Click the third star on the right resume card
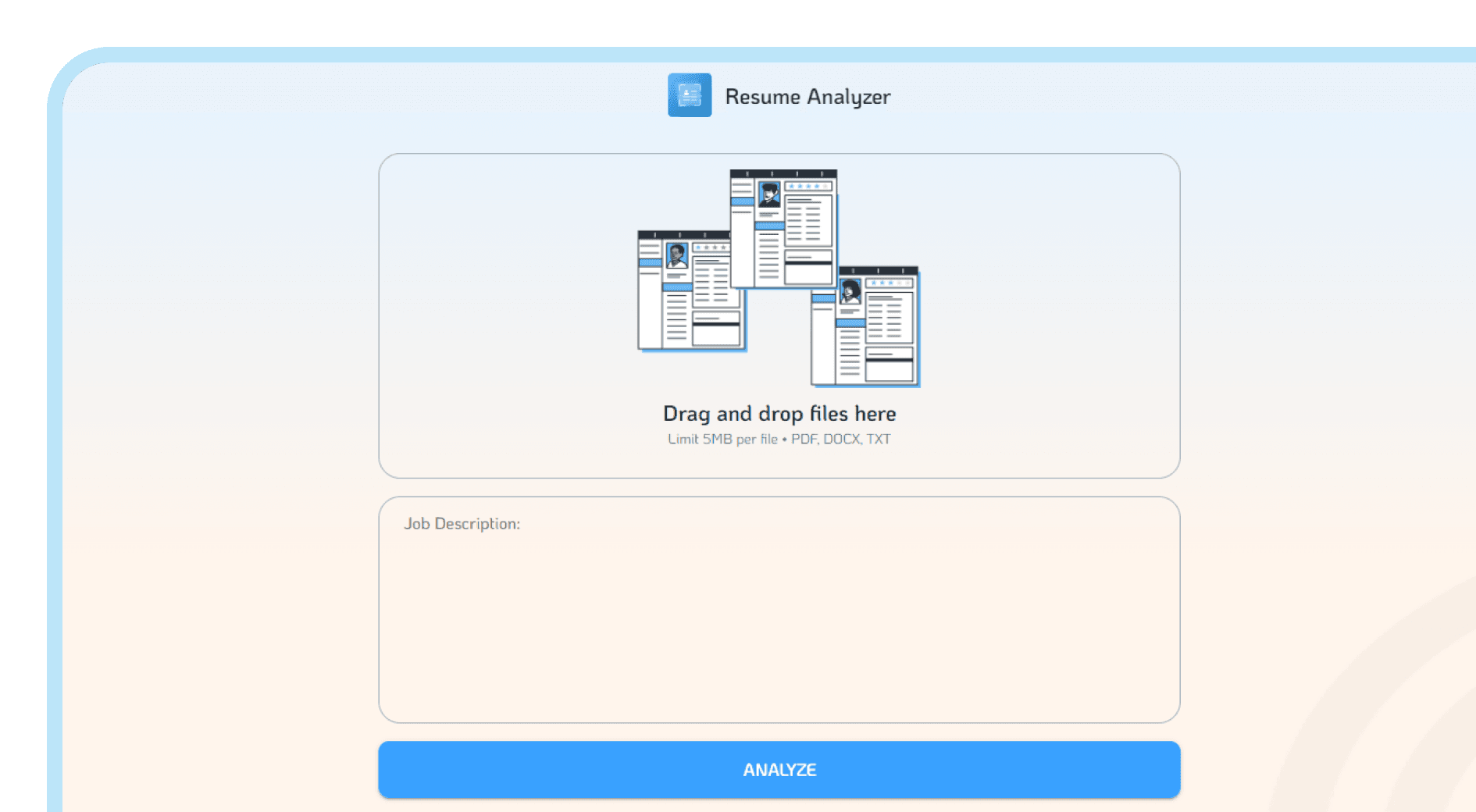 point(890,283)
